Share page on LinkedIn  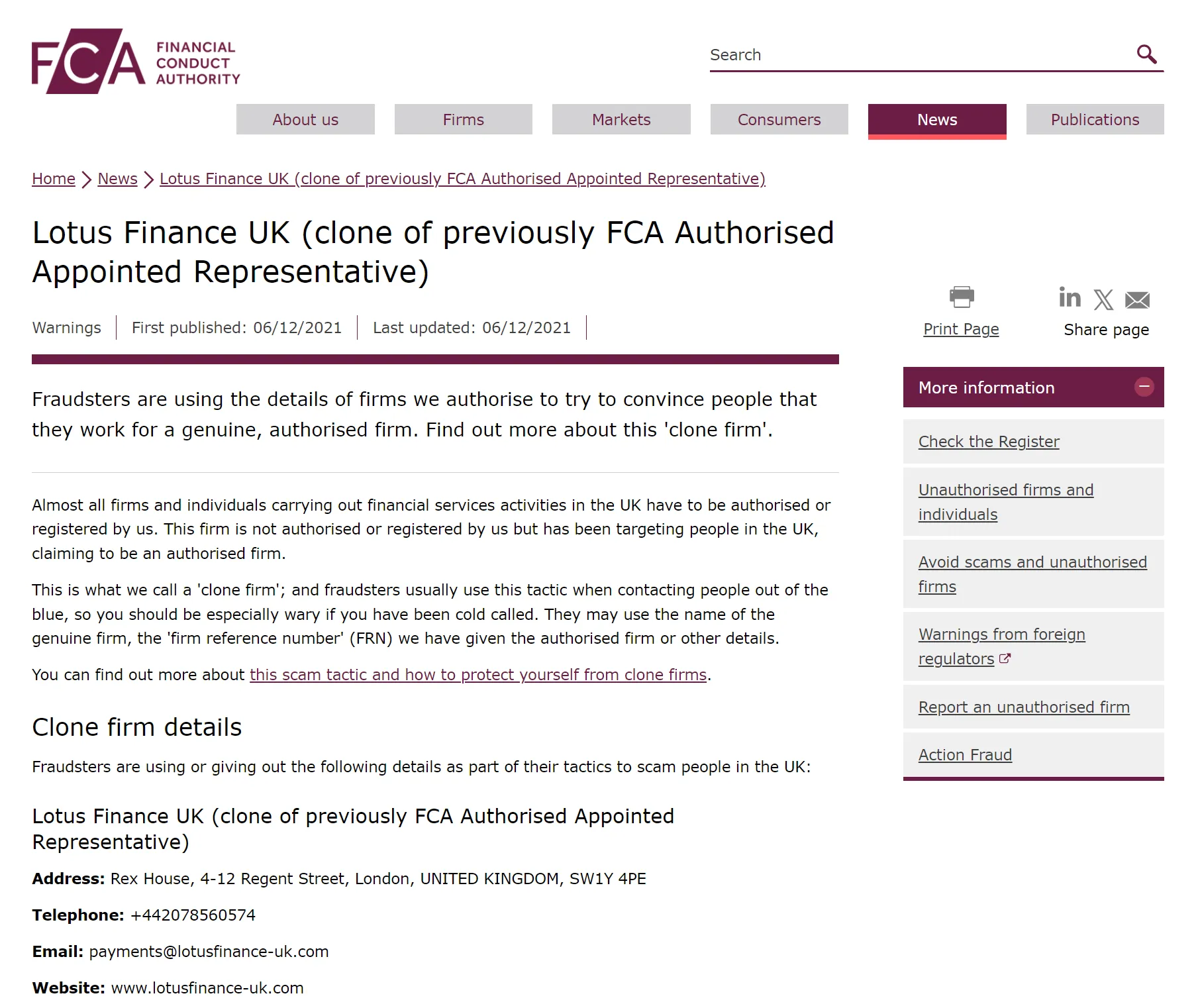pyautogui.click(x=1070, y=298)
